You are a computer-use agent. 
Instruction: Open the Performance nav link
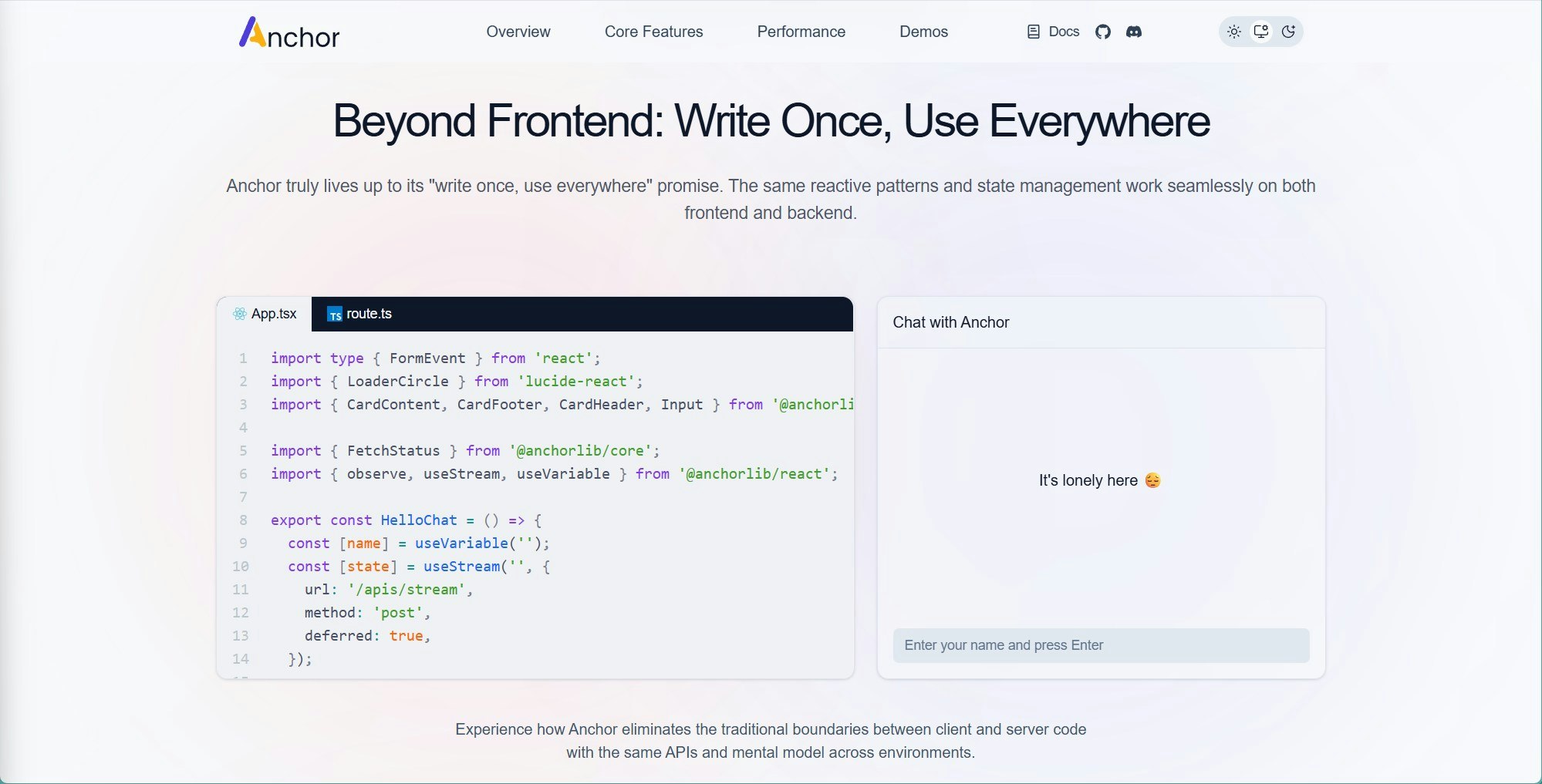coord(801,32)
